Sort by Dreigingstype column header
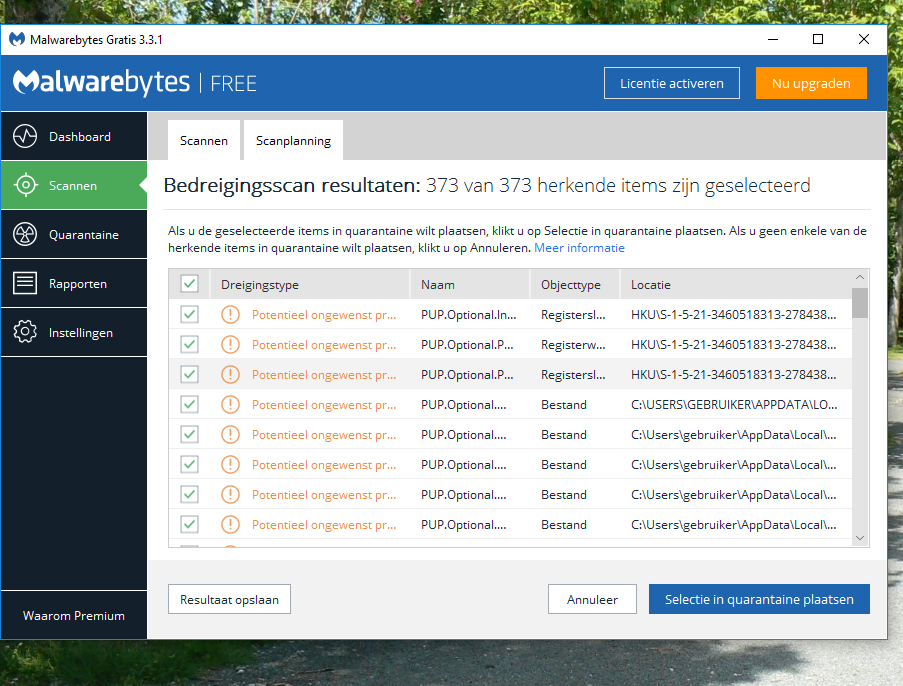 pyautogui.click(x=310, y=285)
